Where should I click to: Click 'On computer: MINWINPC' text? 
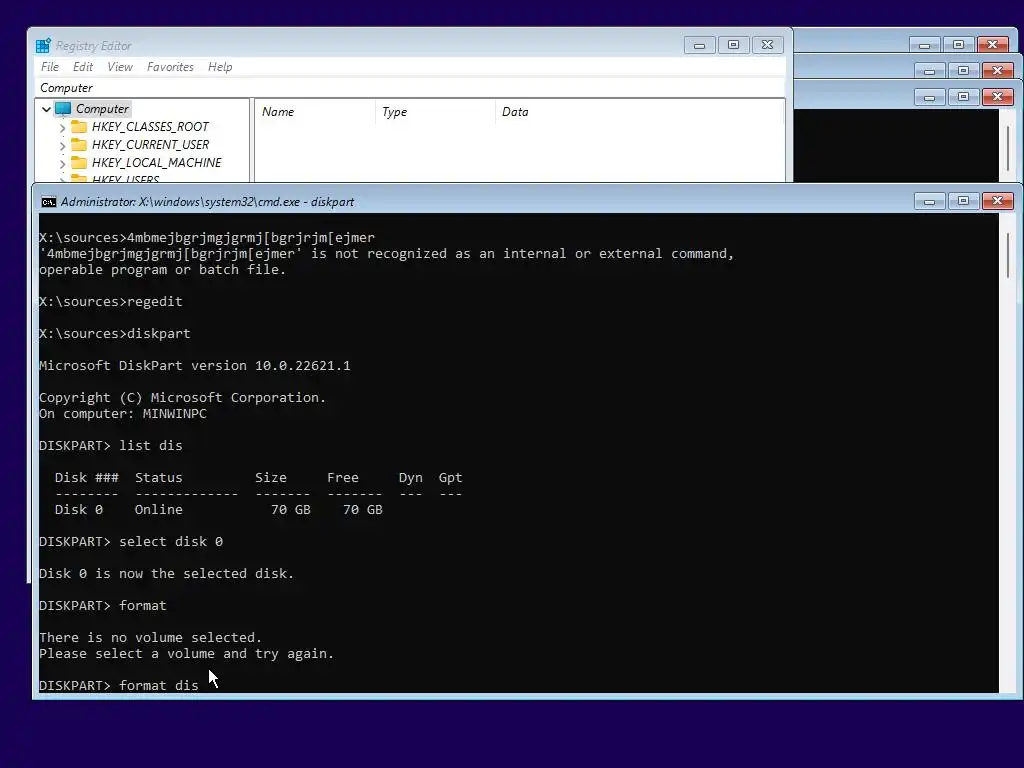(x=123, y=413)
